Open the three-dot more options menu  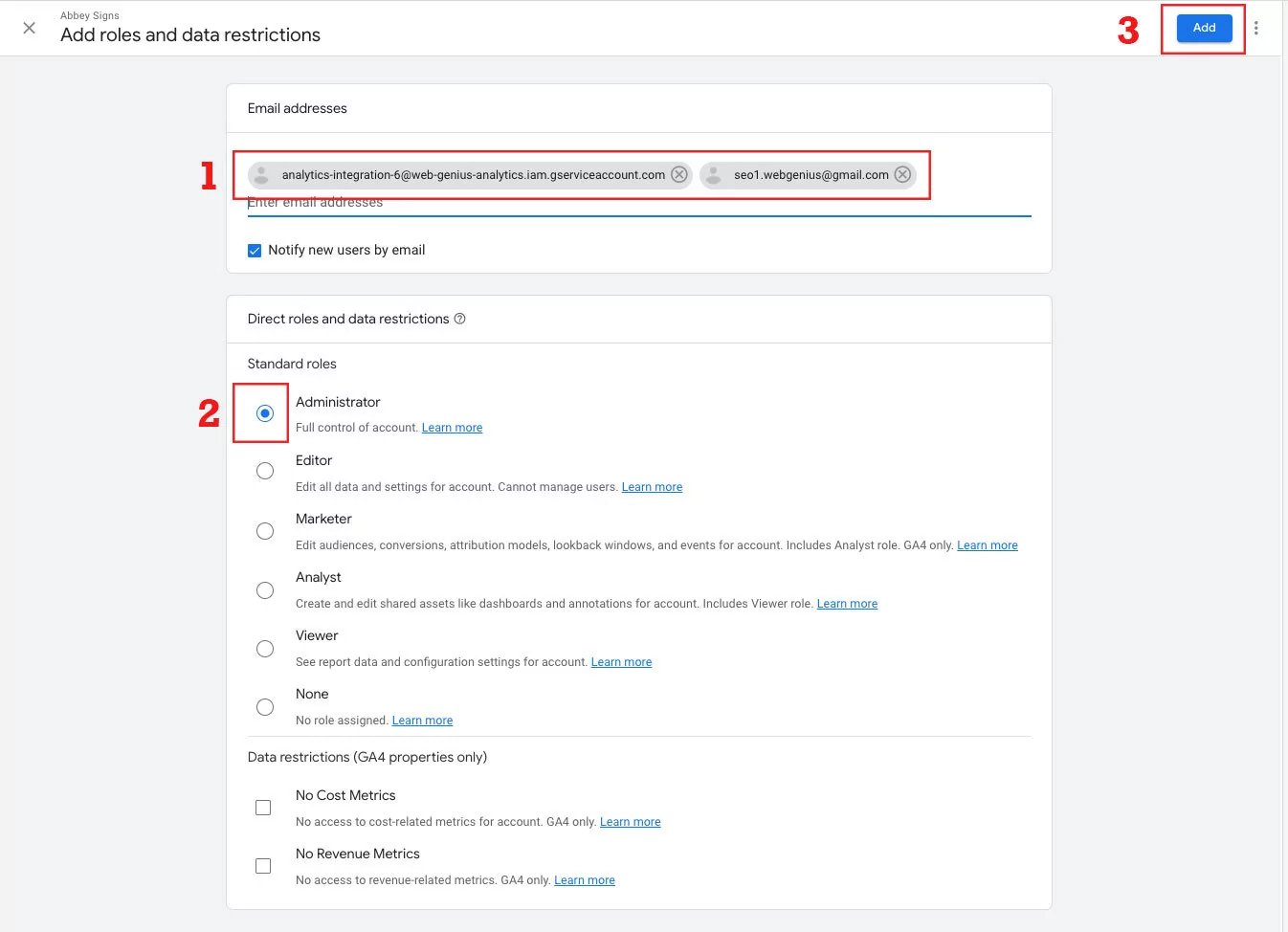coord(1256,28)
